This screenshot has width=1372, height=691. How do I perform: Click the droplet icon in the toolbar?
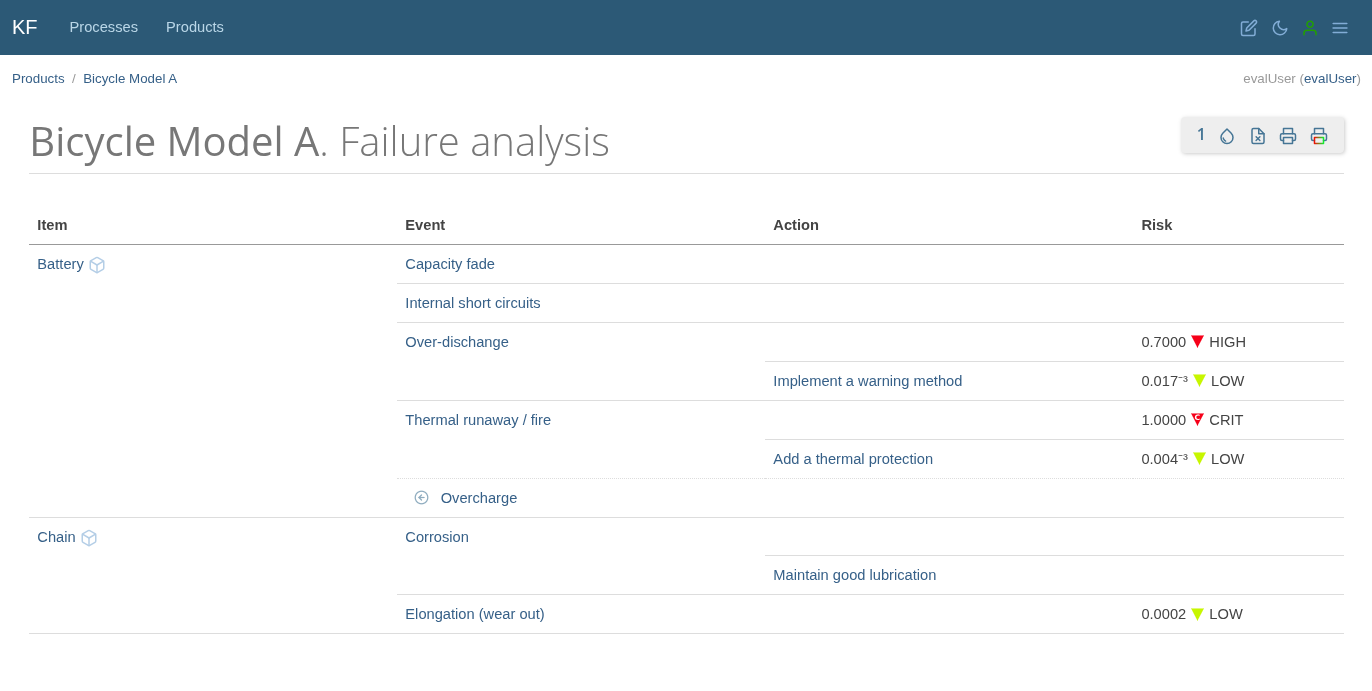[1227, 136]
